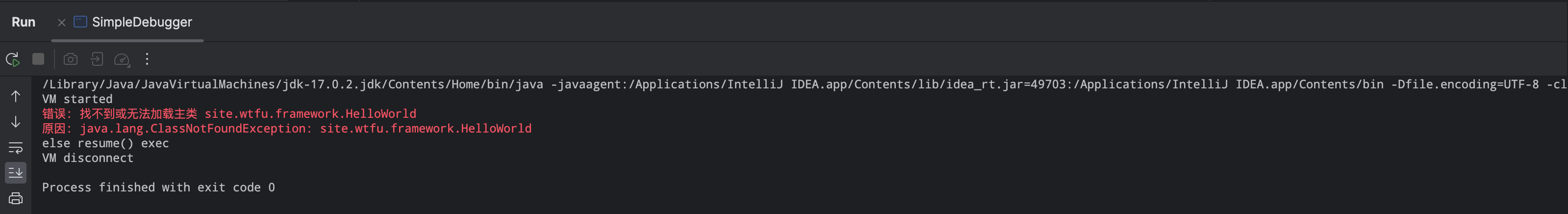Viewport: 1568px width, 214px height.
Task: Open the profiler gauge icon
Action: (122, 59)
